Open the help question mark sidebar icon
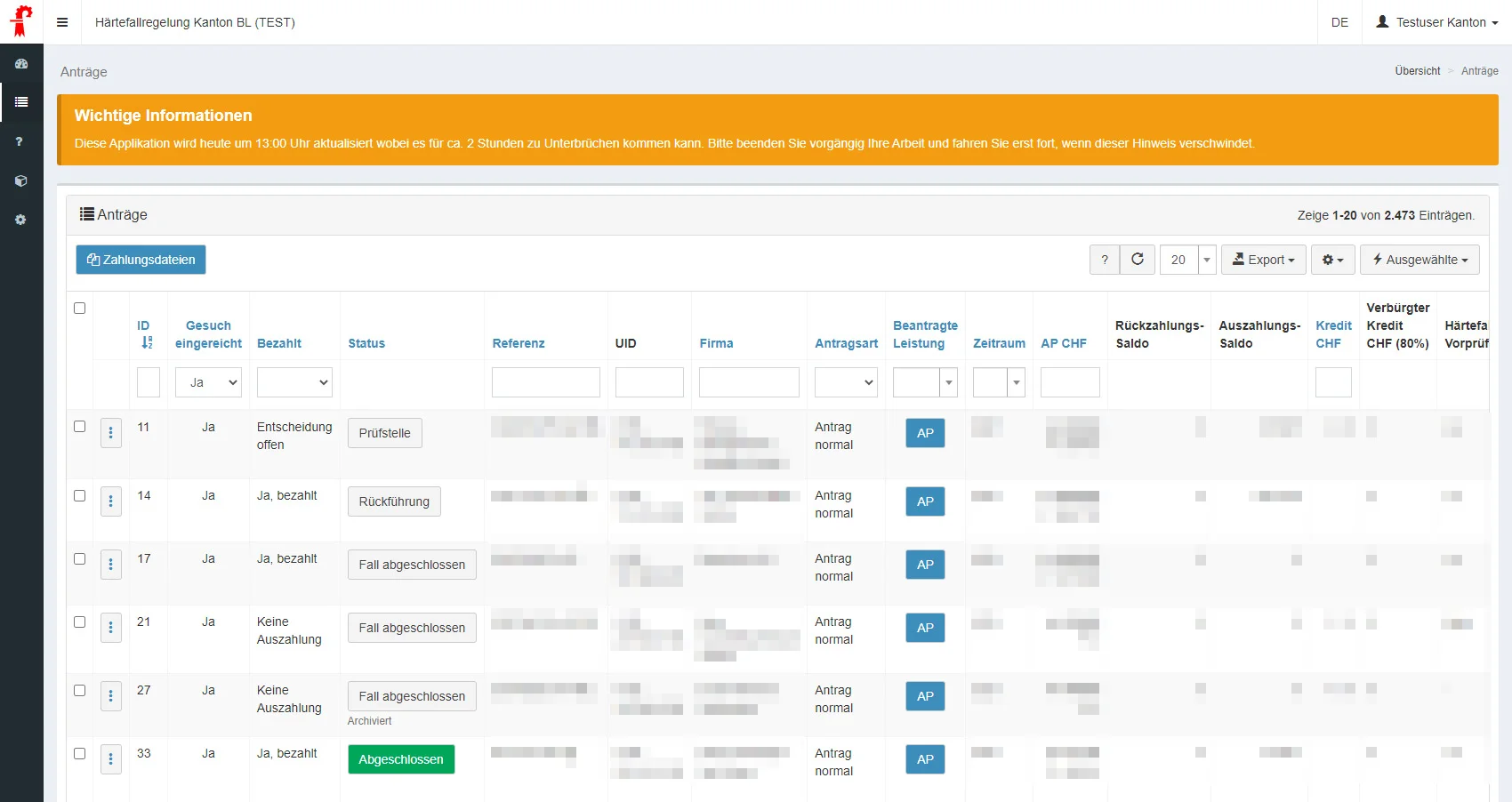The width and height of the screenshot is (1512, 802). pyautogui.click(x=19, y=141)
